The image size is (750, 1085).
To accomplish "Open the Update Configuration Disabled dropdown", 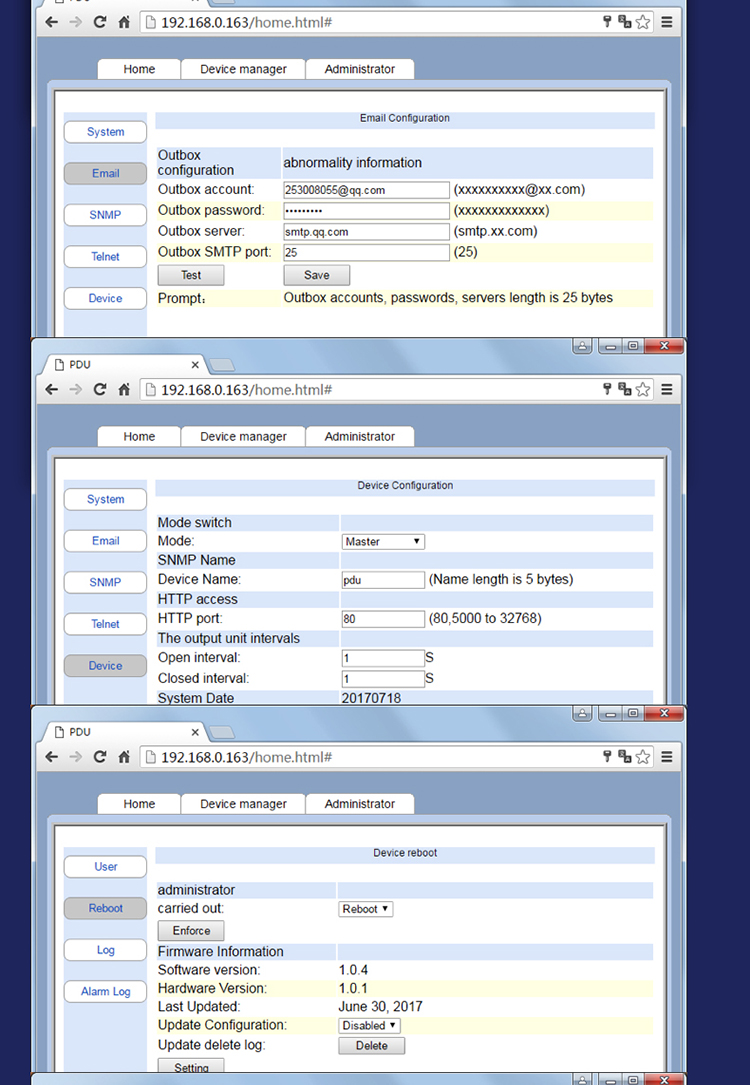I will click(369, 1025).
